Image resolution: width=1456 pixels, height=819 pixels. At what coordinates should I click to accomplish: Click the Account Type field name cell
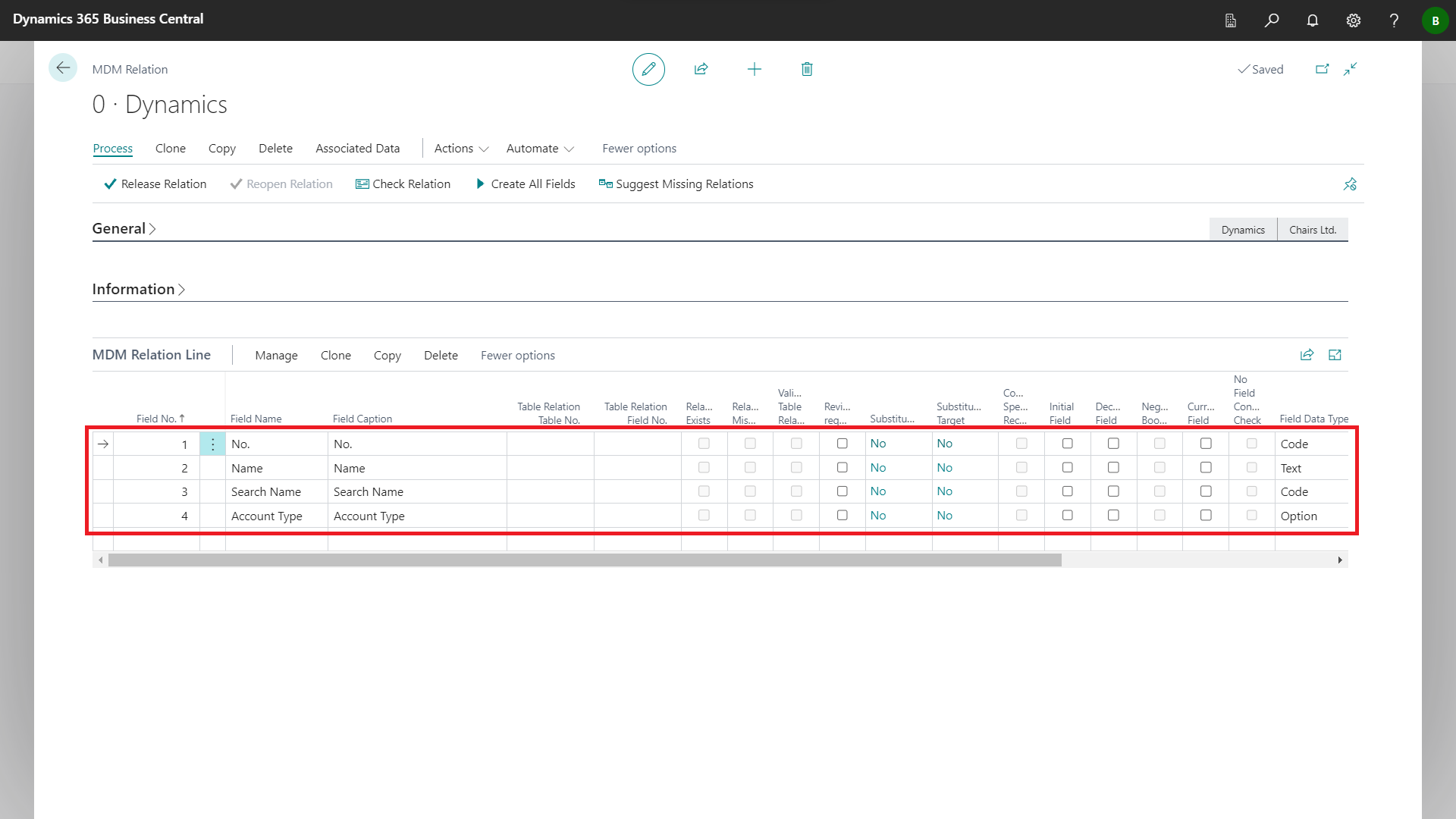pos(277,516)
